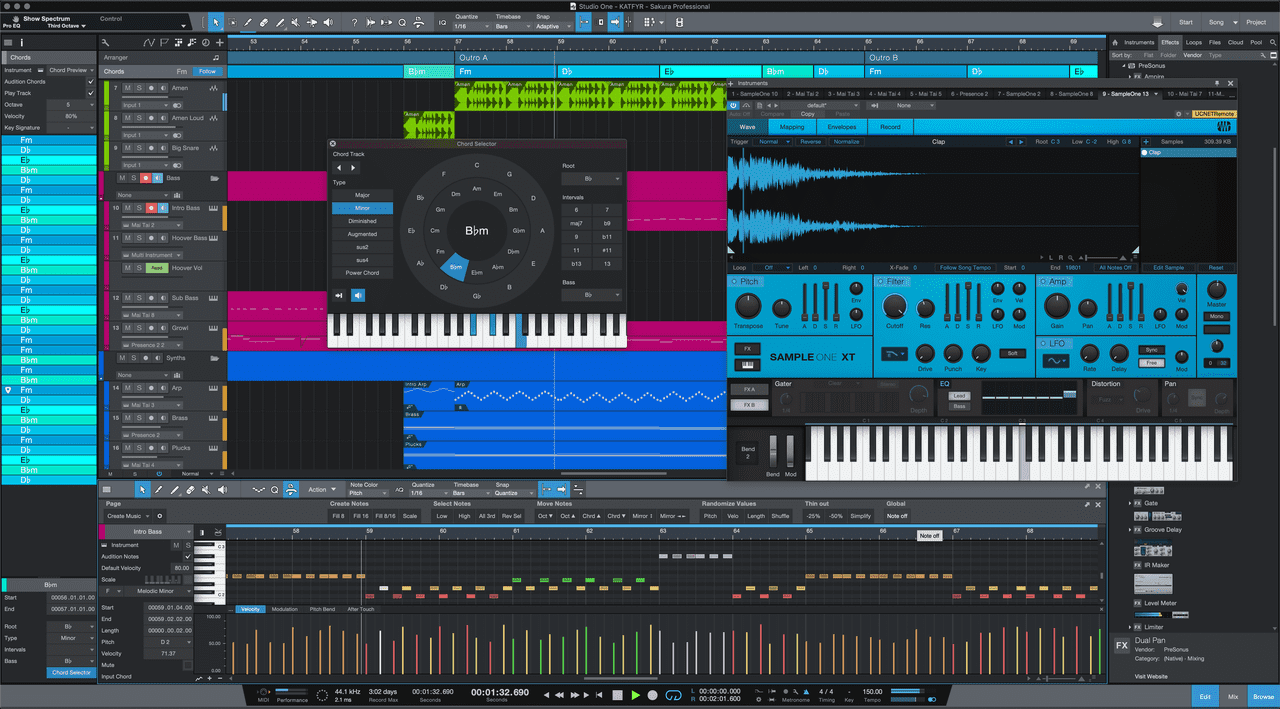Viewport: 1280px width, 709px height.
Task: Open the Bass dropdown in Chord Selector
Action: [x=592, y=295]
